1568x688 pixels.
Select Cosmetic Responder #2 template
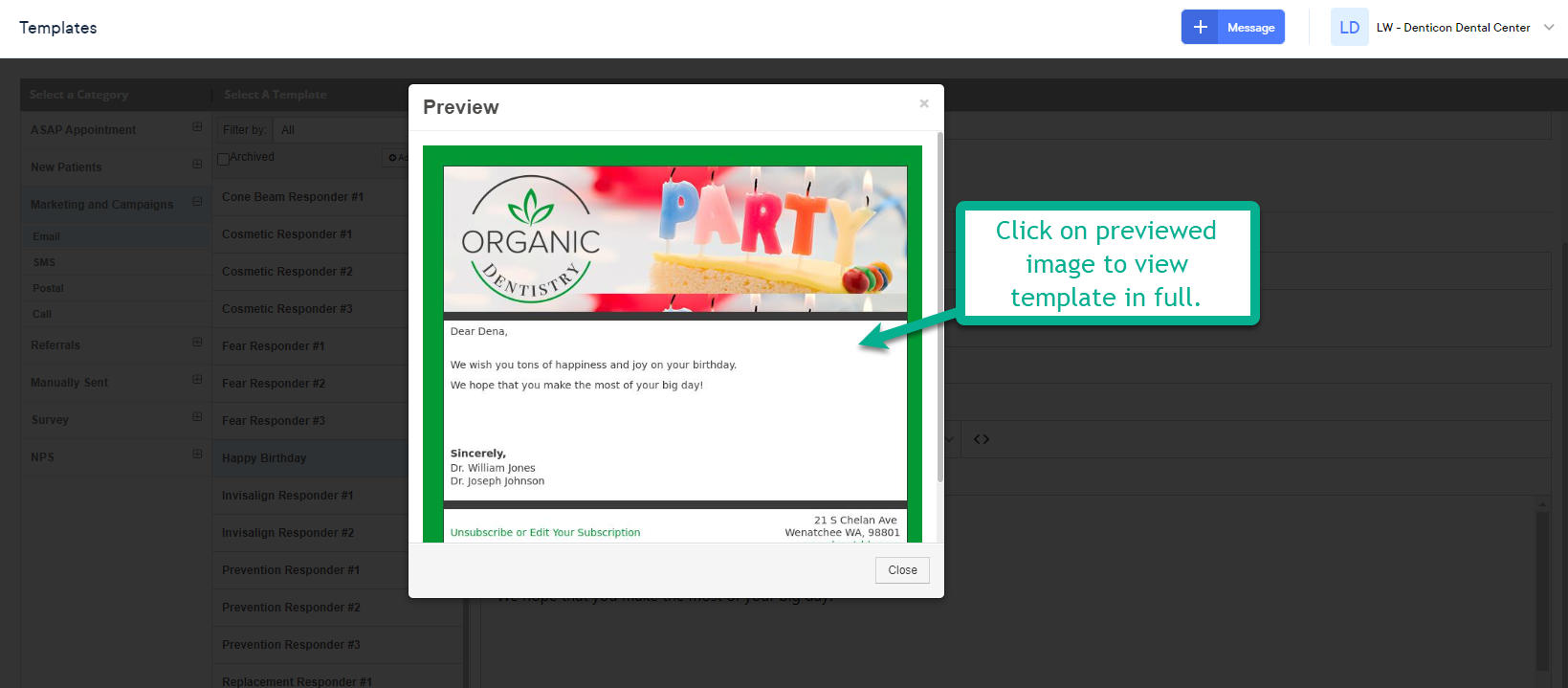(287, 272)
